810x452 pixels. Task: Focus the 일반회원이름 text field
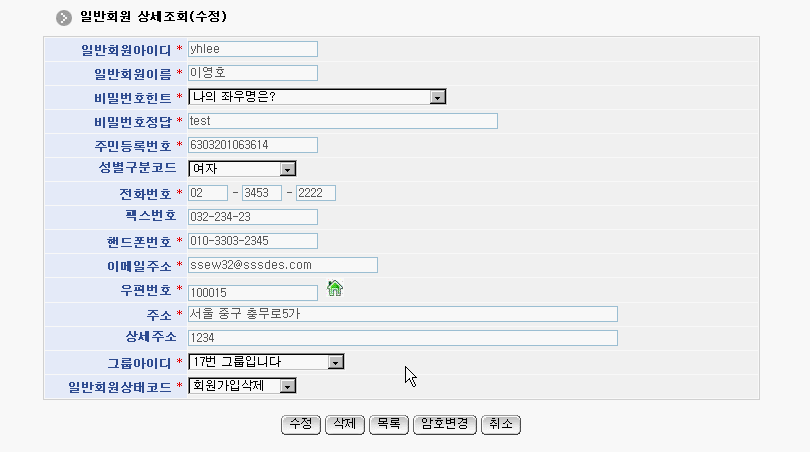click(x=252, y=73)
